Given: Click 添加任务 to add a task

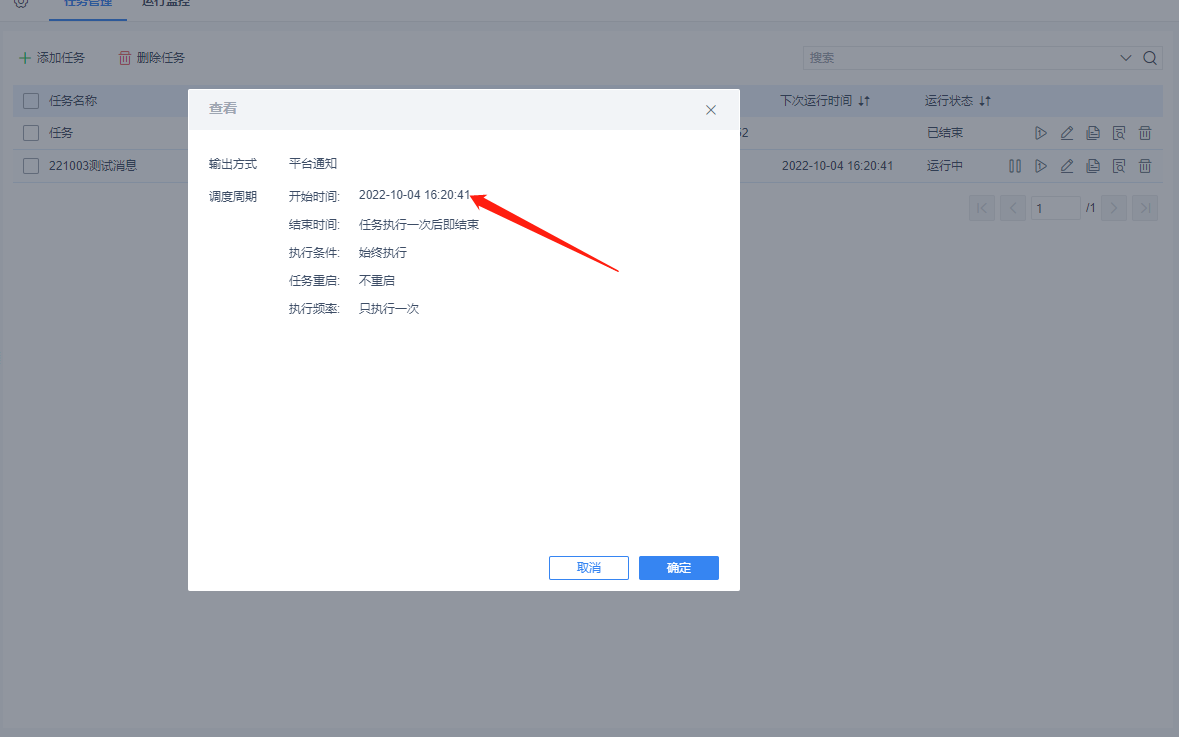Looking at the screenshot, I should coord(52,58).
